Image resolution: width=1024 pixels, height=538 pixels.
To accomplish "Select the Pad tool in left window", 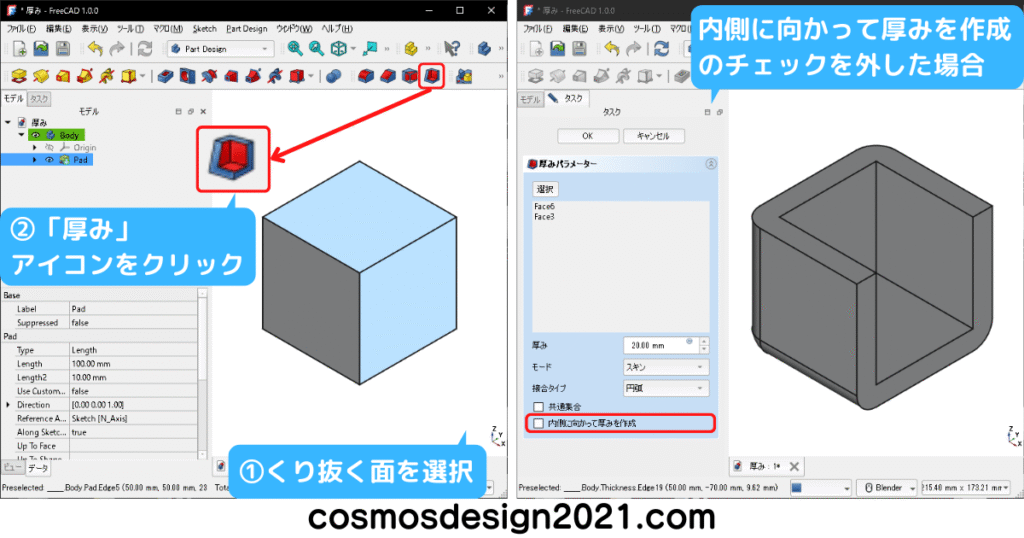I will (x=19, y=76).
